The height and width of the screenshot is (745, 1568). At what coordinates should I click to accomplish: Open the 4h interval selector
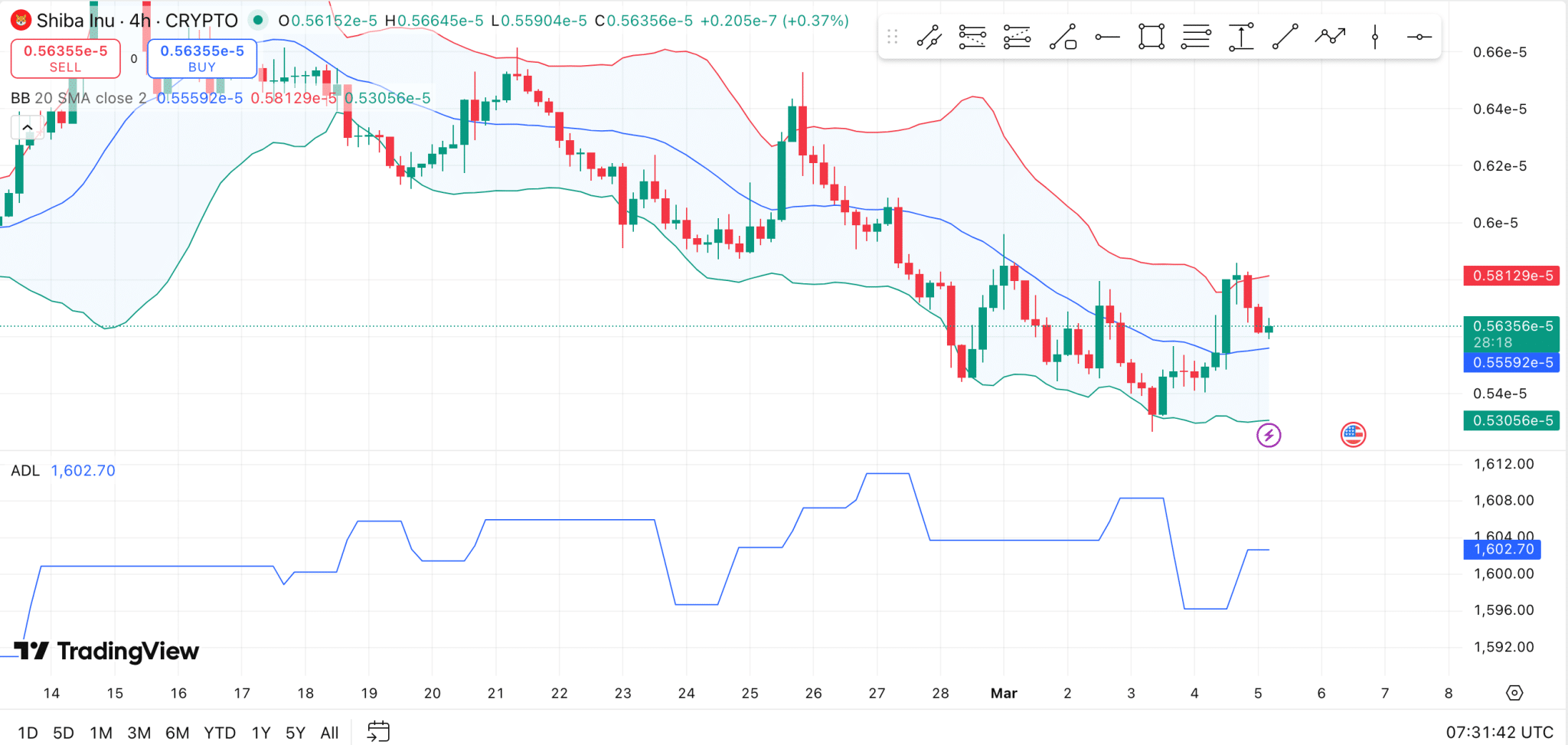140,21
